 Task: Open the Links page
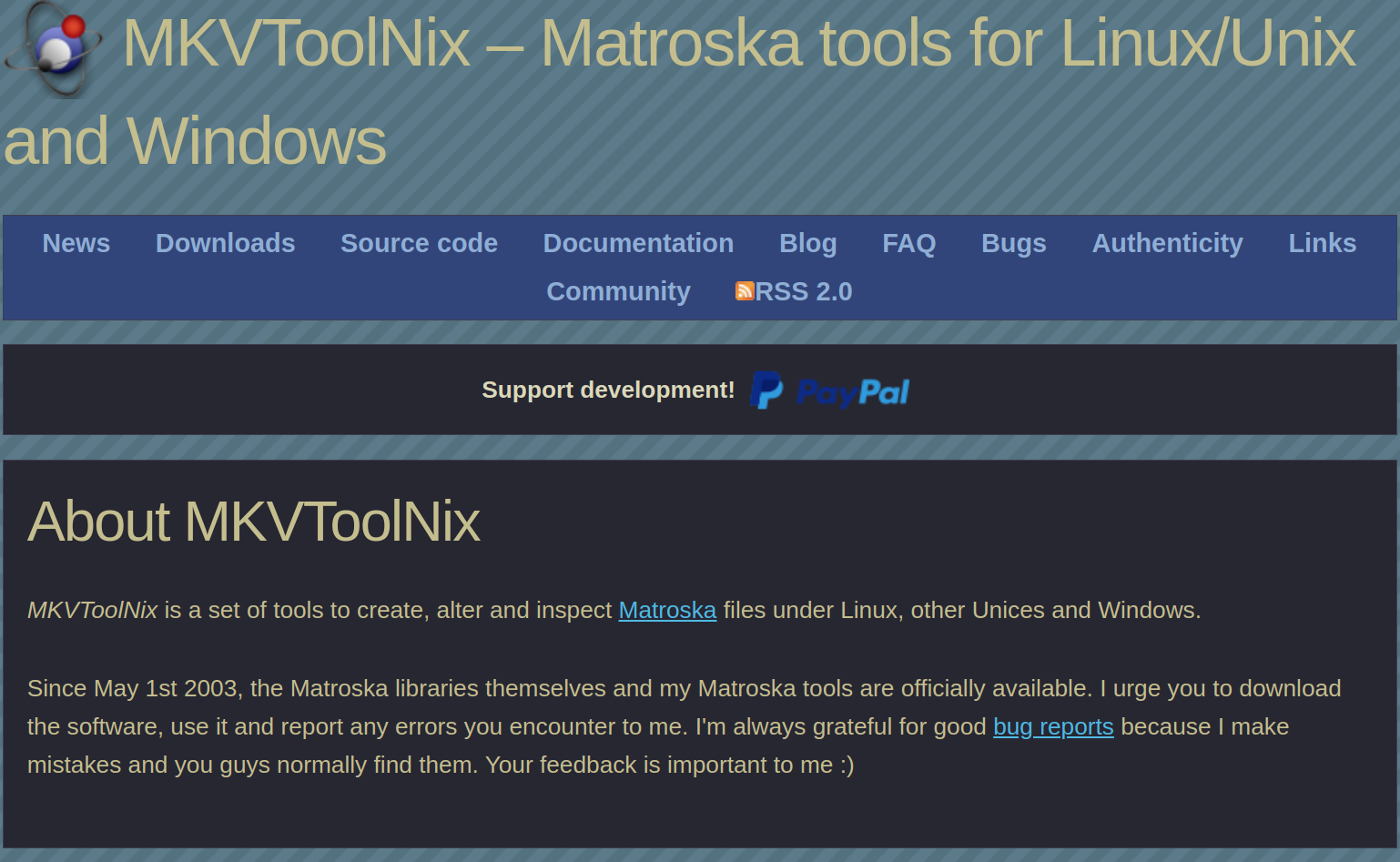(x=1322, y=243)
